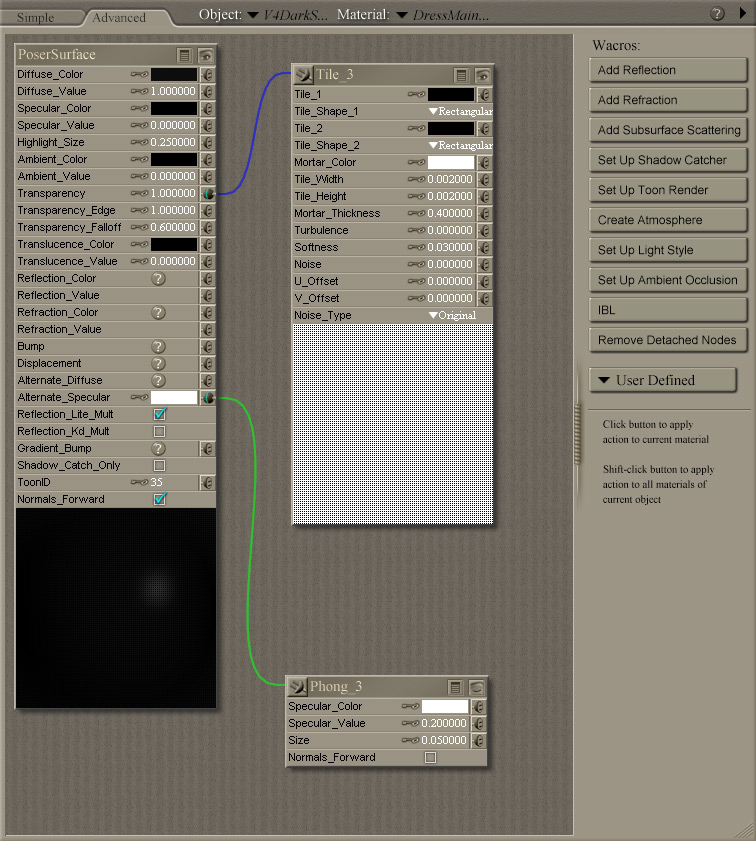Uncheck Reflection_Lite_Mult checkbox

tap(160, 414)
